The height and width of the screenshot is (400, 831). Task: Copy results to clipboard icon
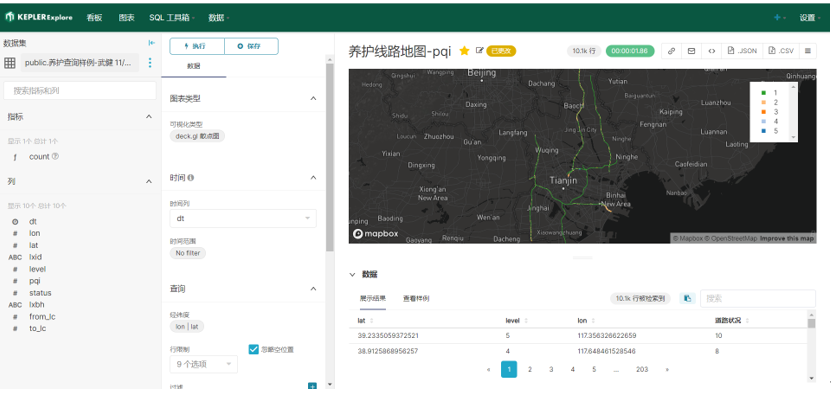pyautogui.click(x=687, y=299)
